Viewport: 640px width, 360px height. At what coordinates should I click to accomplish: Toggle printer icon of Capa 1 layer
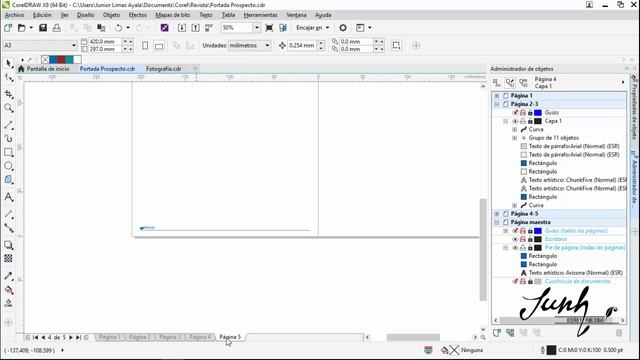coord(523,121)
